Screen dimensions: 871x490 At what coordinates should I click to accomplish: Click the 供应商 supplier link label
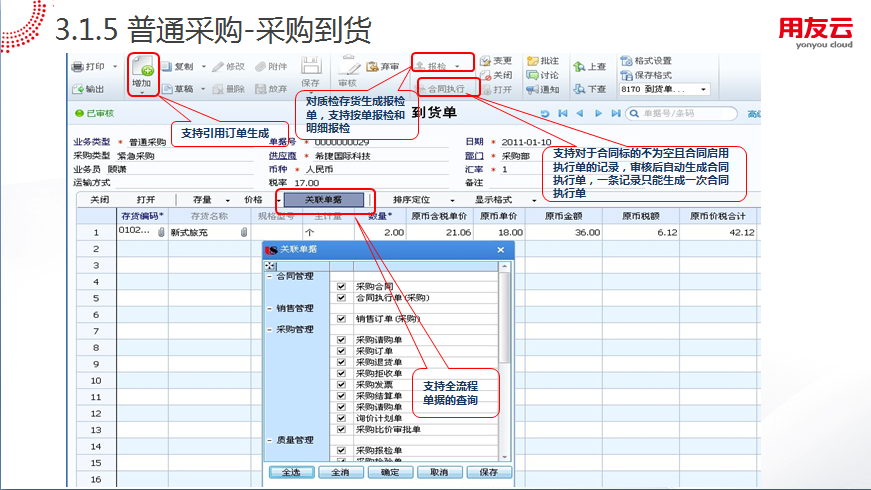[x=282, y=156]
